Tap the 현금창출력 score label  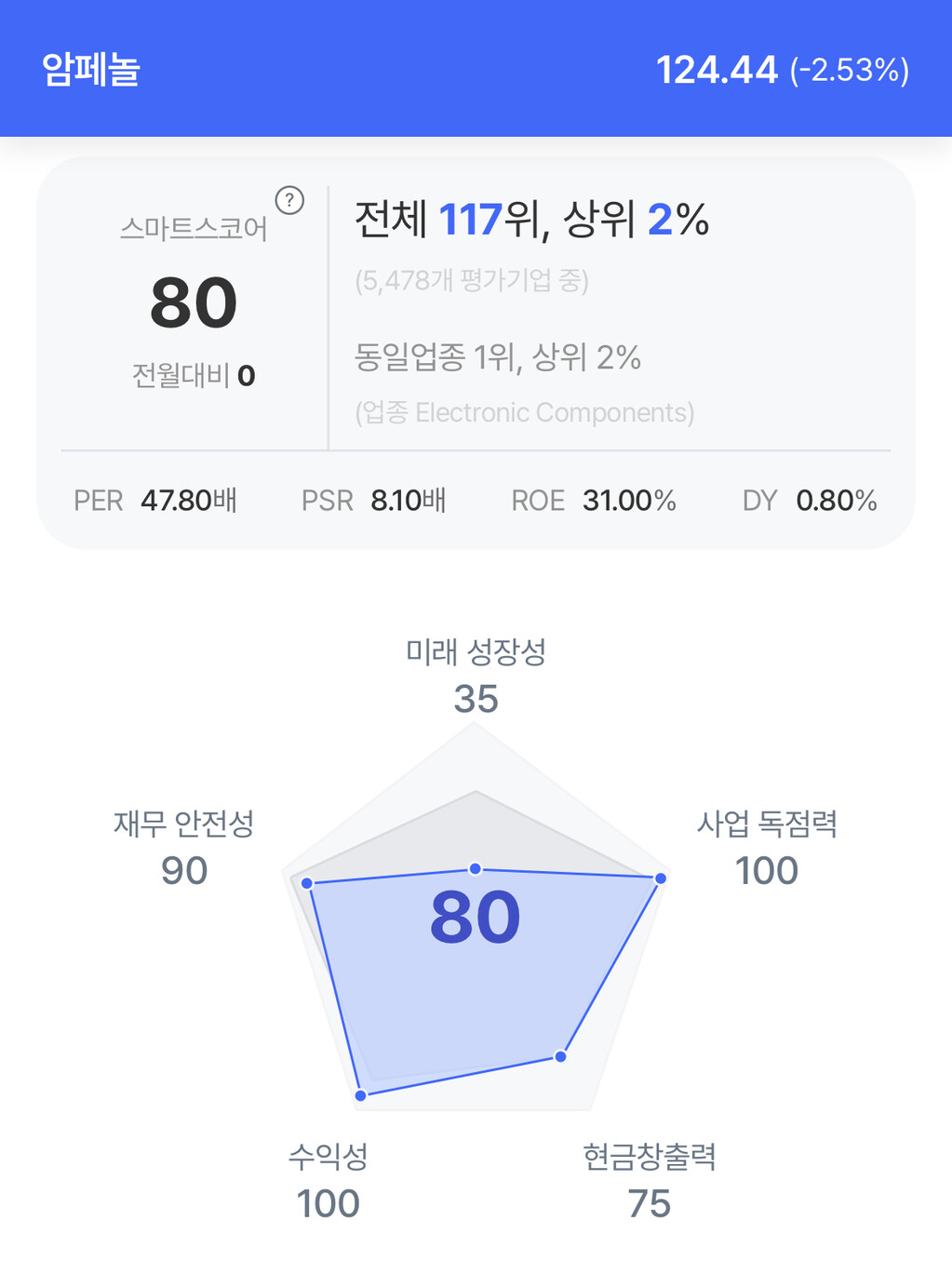click(x=649, y=1157)
